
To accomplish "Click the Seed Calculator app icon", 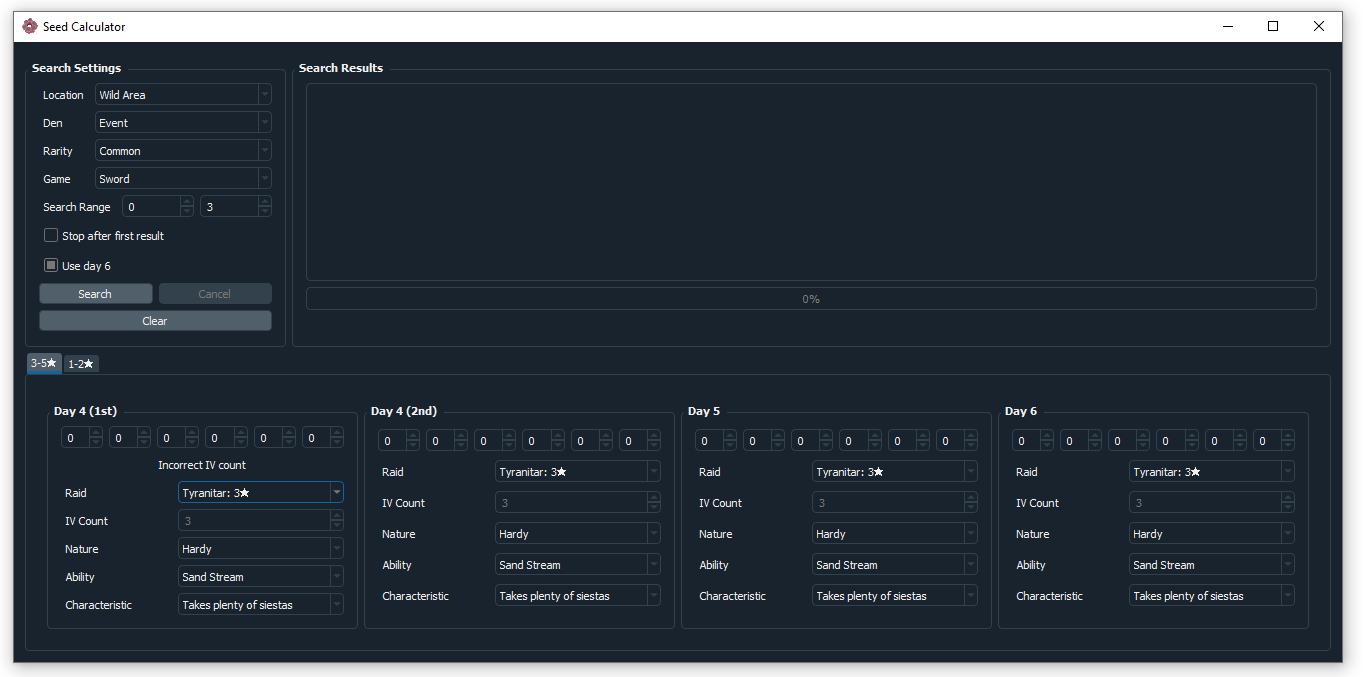I will pyautogui.click(x=29, y=27).
